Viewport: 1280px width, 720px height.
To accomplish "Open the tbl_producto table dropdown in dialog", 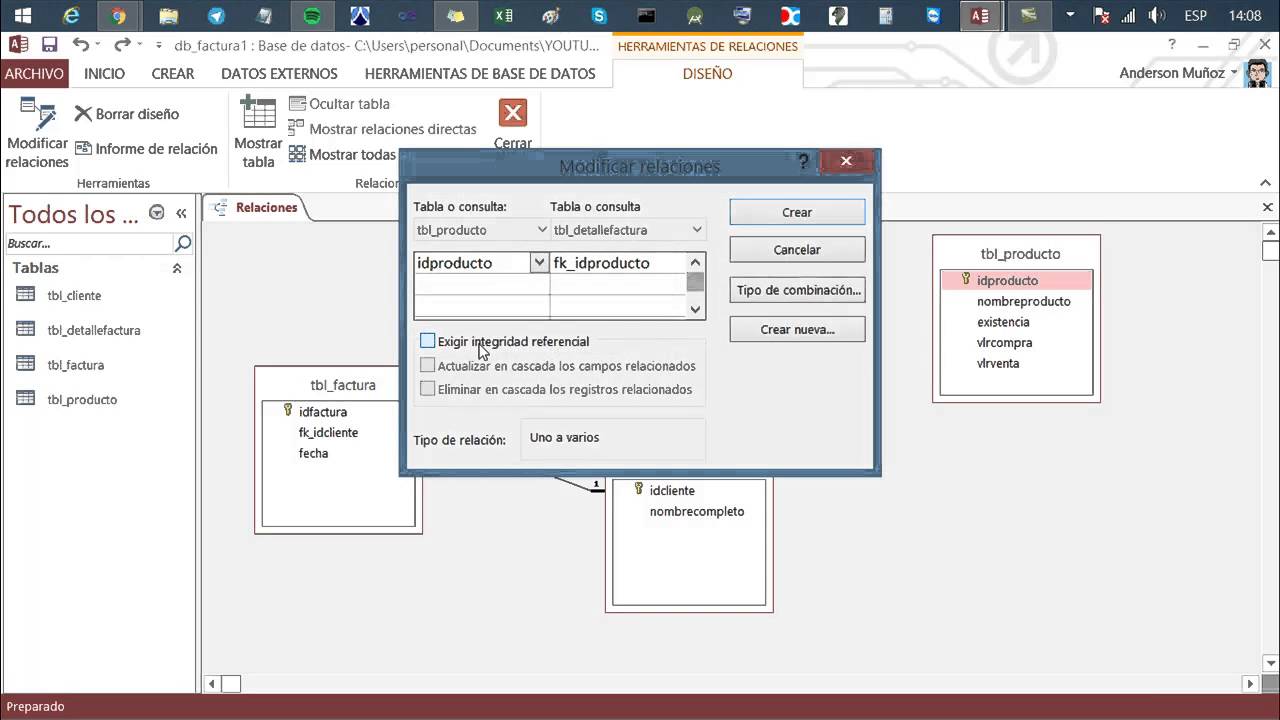I will pos(542,229).
